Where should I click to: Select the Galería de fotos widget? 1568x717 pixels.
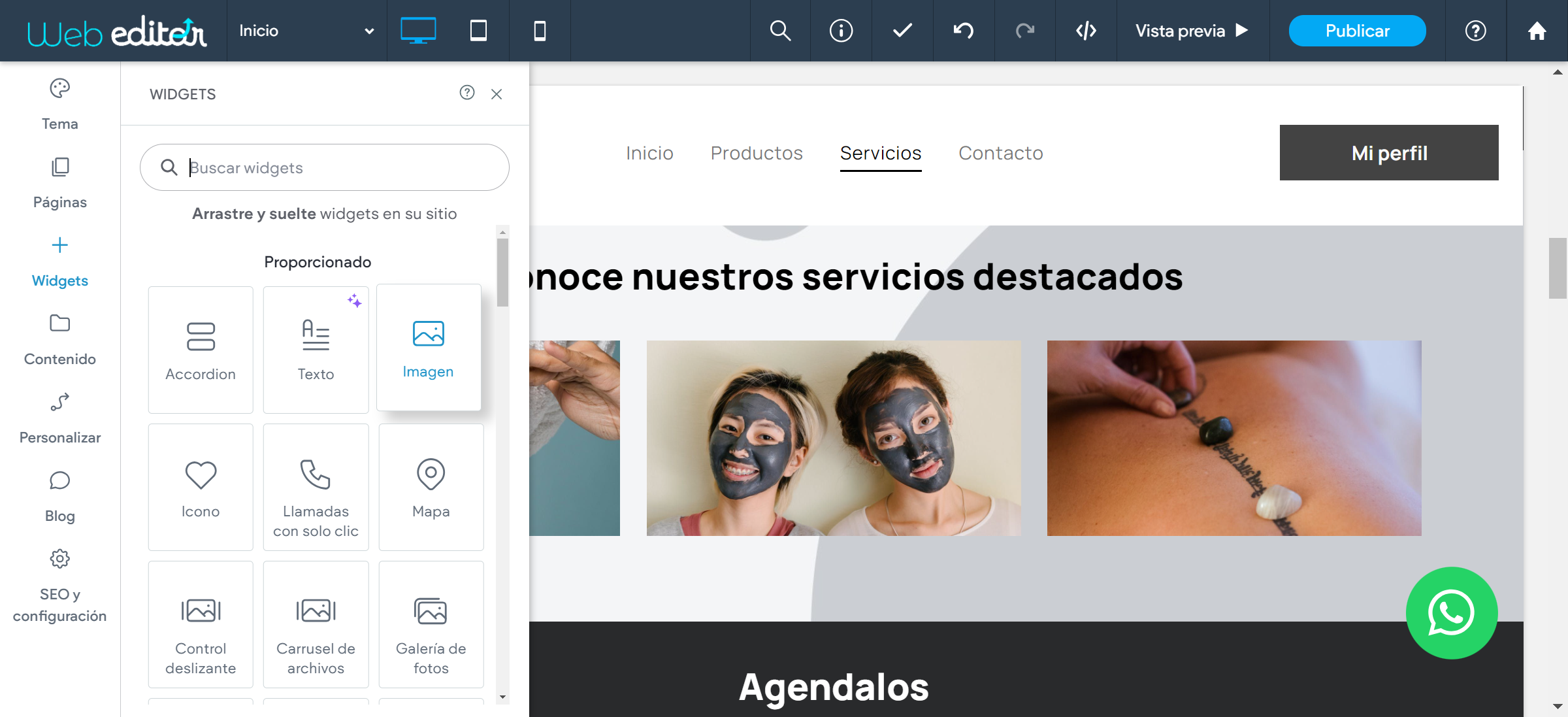pos(431,624)
